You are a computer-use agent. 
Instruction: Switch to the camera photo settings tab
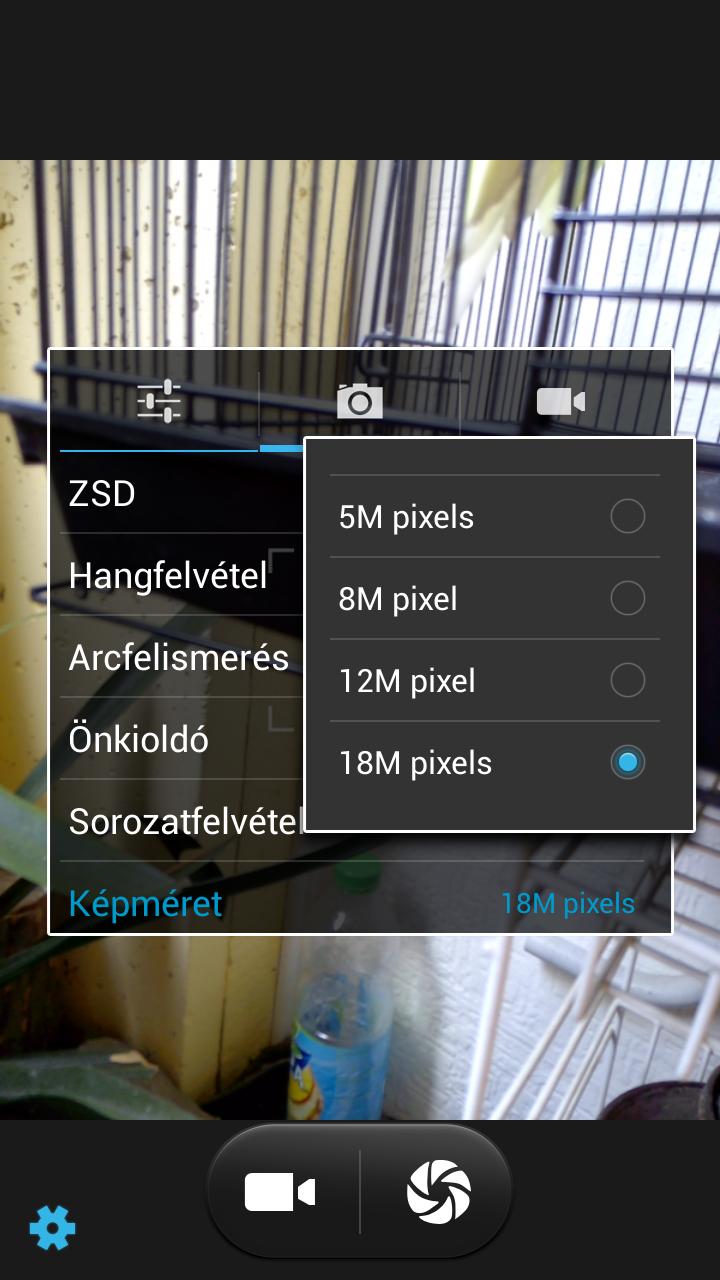[360, 402]
